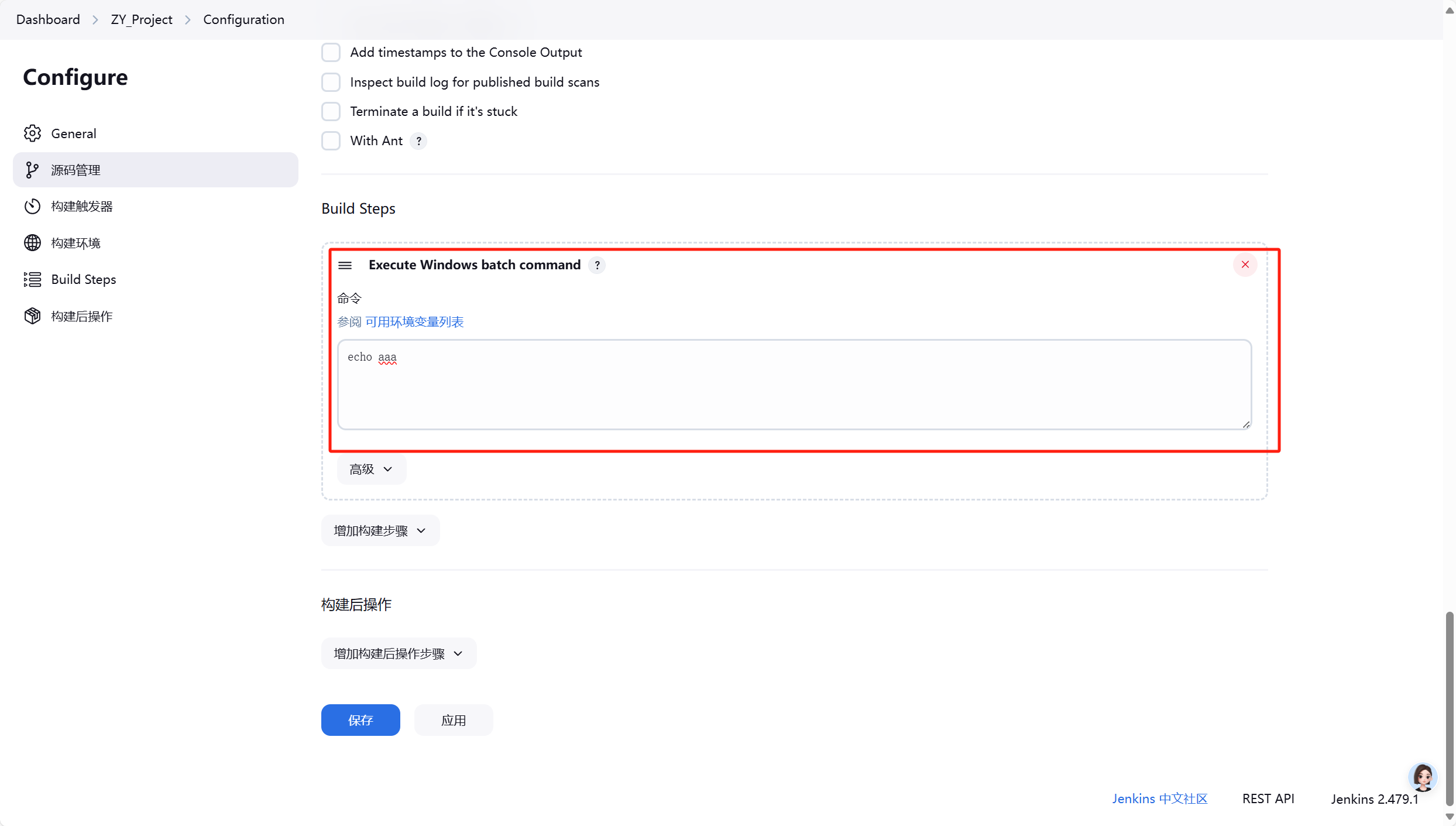Screen dimensions: 1456x826
Task: Click the 保存 save button
Action: click(x=360, y=720)
